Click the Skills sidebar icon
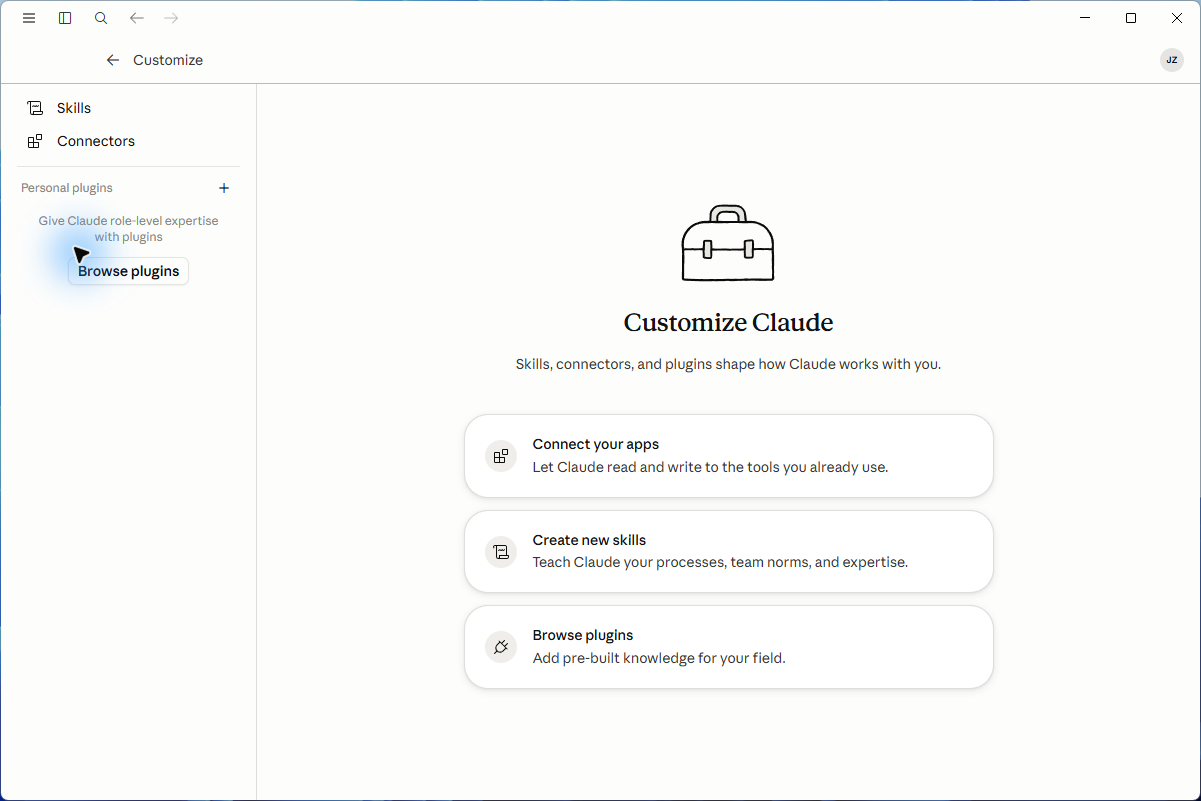This screenshot has width=1201, height=801. (35, 108)
